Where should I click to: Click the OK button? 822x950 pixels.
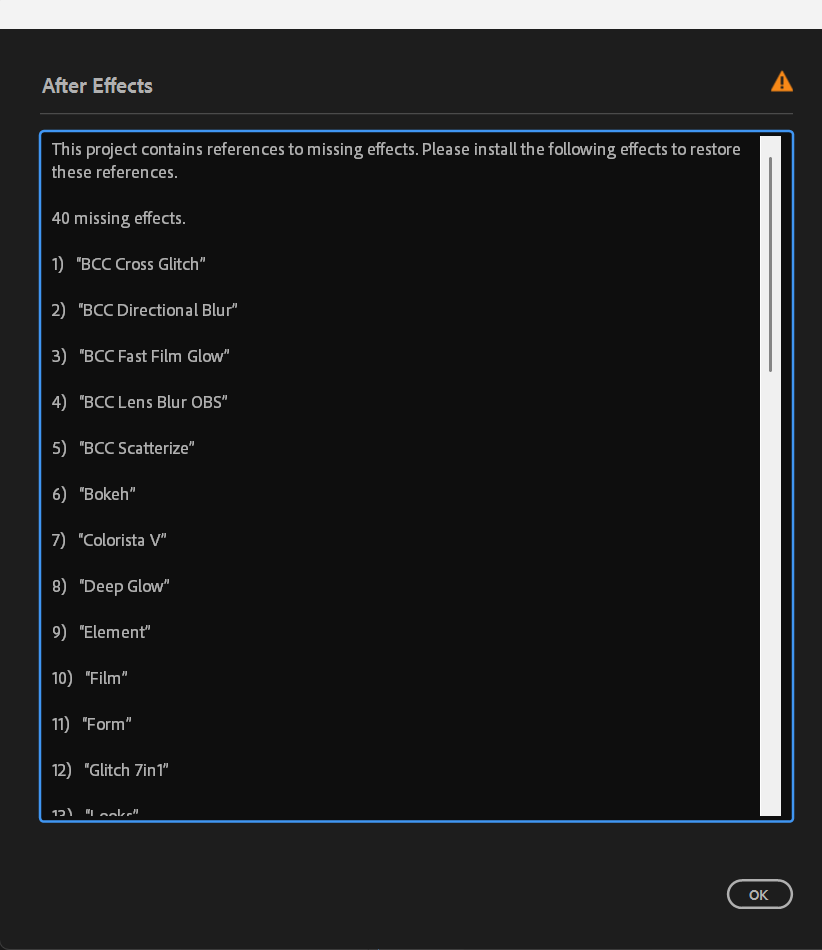(759, 894)
